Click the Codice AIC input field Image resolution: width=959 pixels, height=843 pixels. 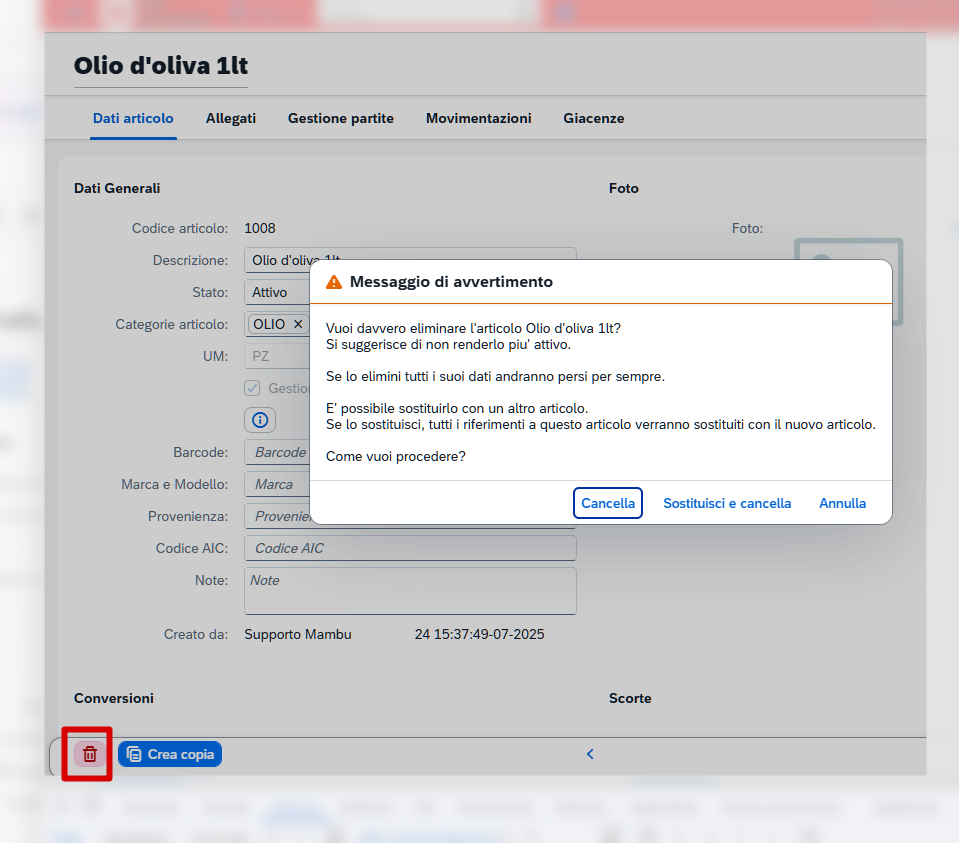click(x=410, y=548)
